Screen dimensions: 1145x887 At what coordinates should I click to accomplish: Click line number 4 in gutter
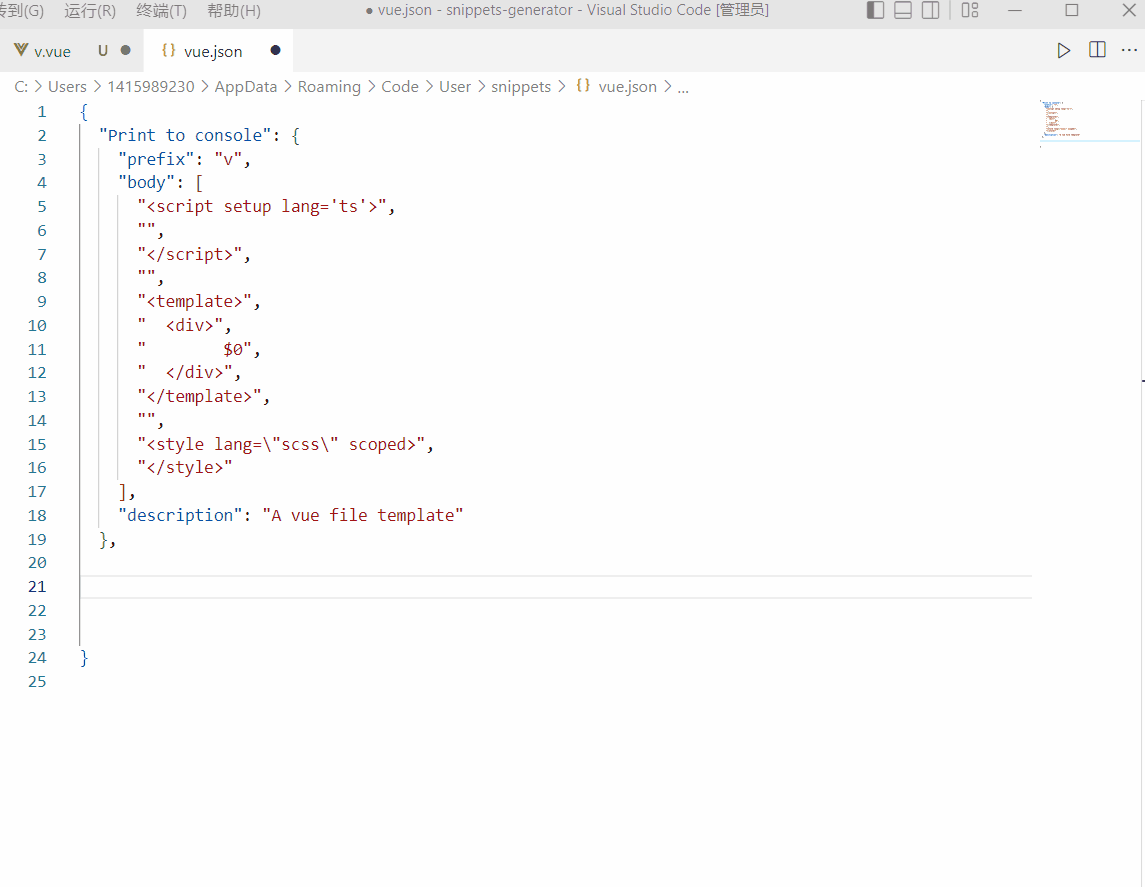click(x=42, y=183)
